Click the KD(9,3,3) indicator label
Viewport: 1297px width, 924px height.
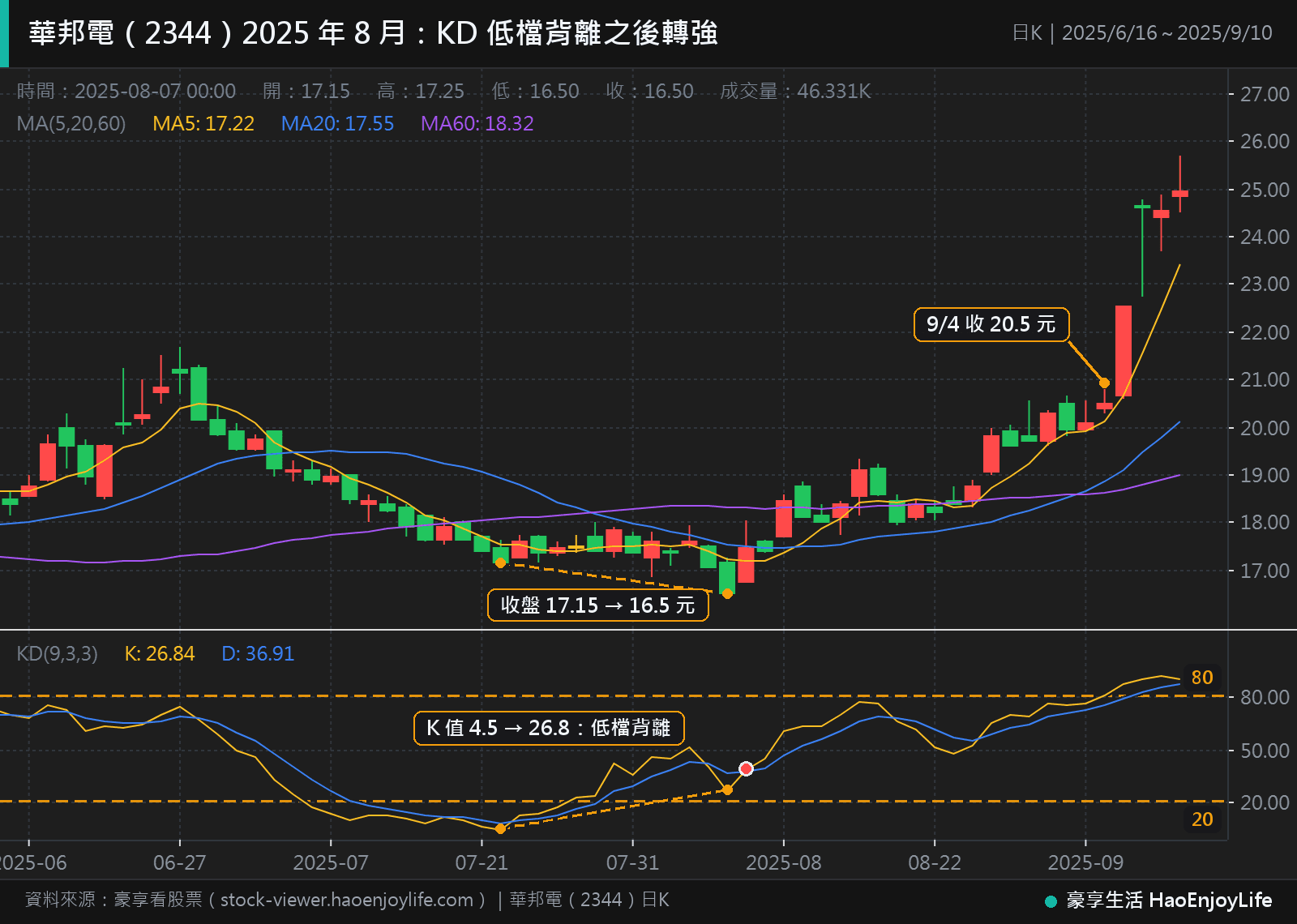pyautogui.click(x=57, y=654)
